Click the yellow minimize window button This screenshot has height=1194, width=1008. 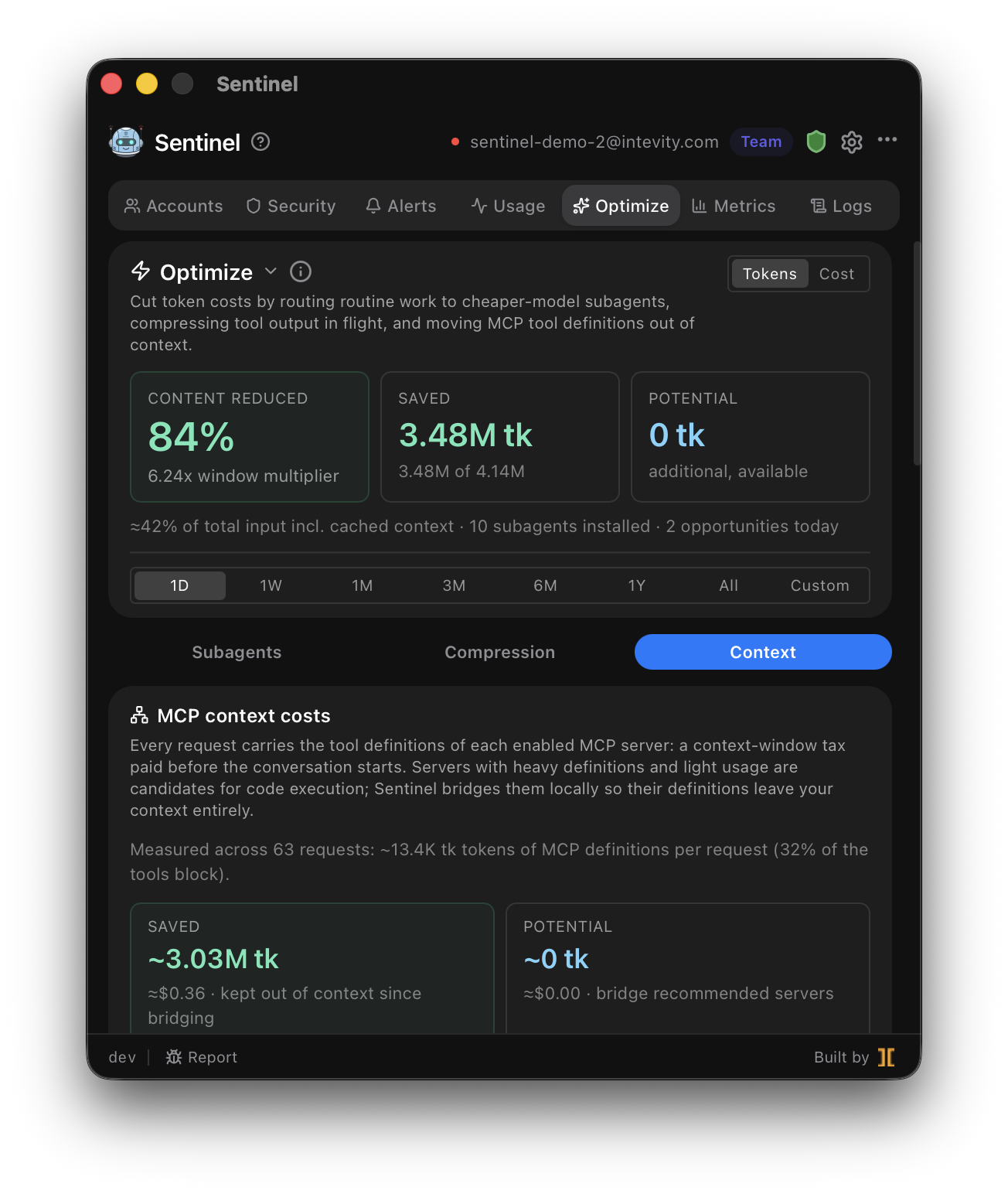[x=147, y=84]
